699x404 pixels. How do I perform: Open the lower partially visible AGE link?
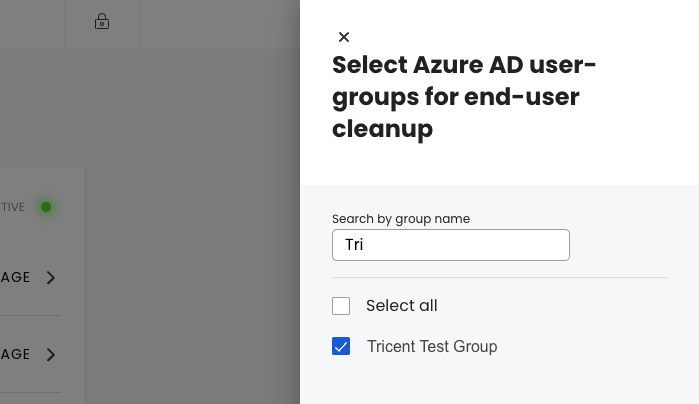[x=15, y=355]
